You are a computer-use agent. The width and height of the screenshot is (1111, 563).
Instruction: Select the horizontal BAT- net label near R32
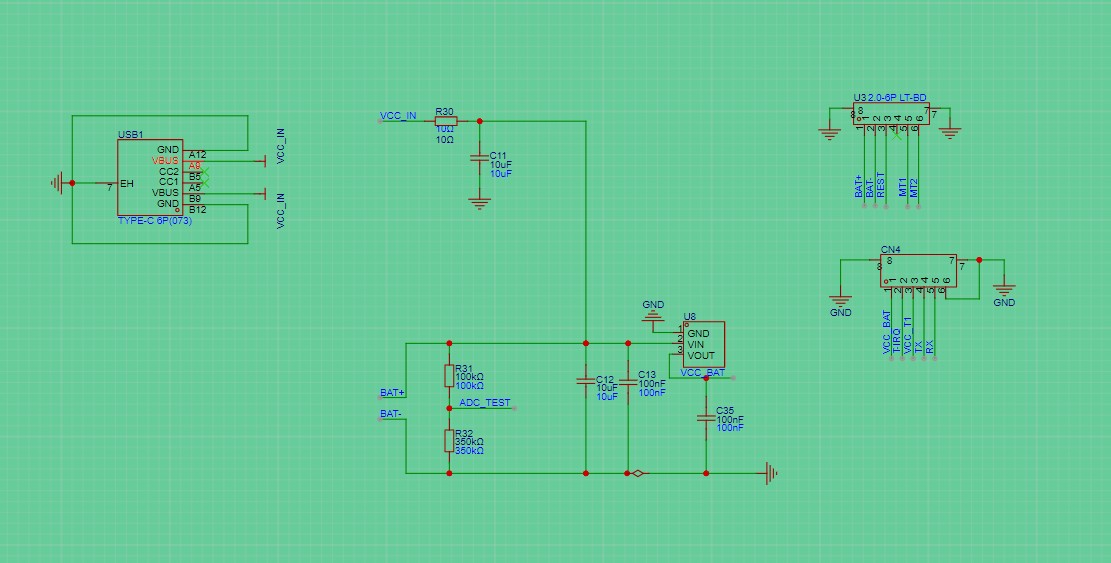point(390,414)
